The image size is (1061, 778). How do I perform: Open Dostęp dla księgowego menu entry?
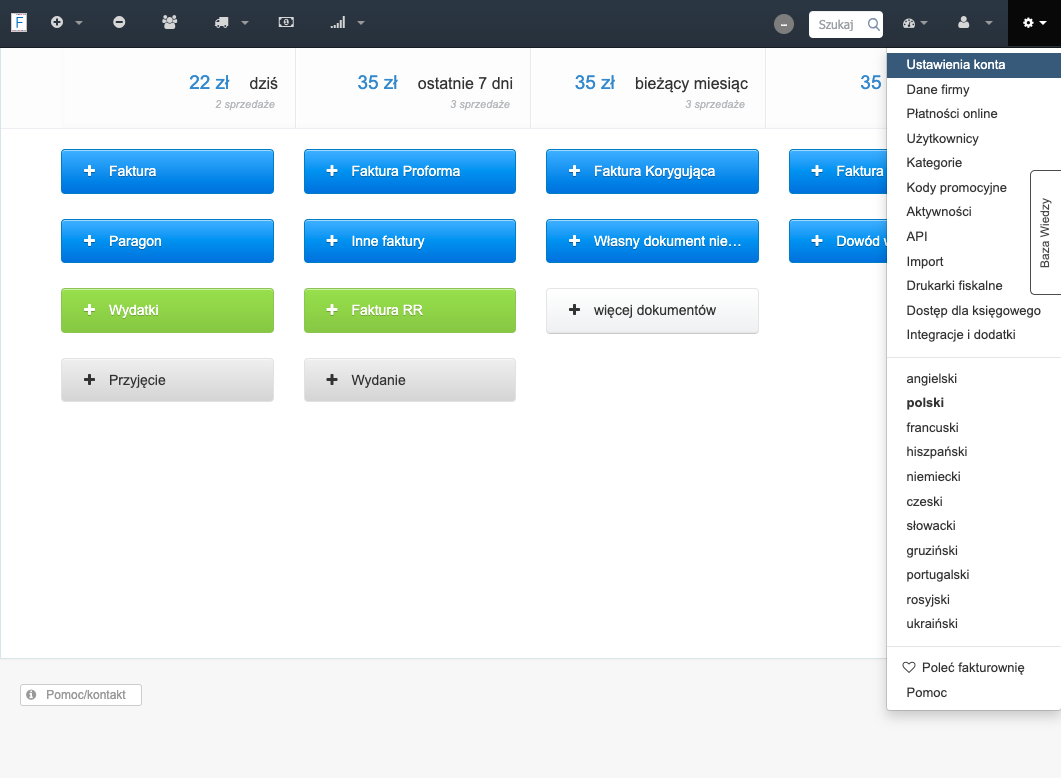[x=974, y=311]
